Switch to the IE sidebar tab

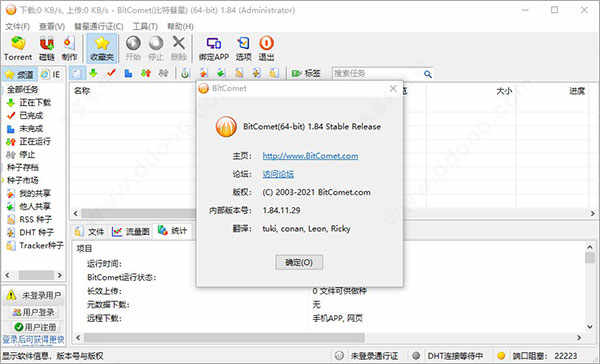[x=51, y=74]
